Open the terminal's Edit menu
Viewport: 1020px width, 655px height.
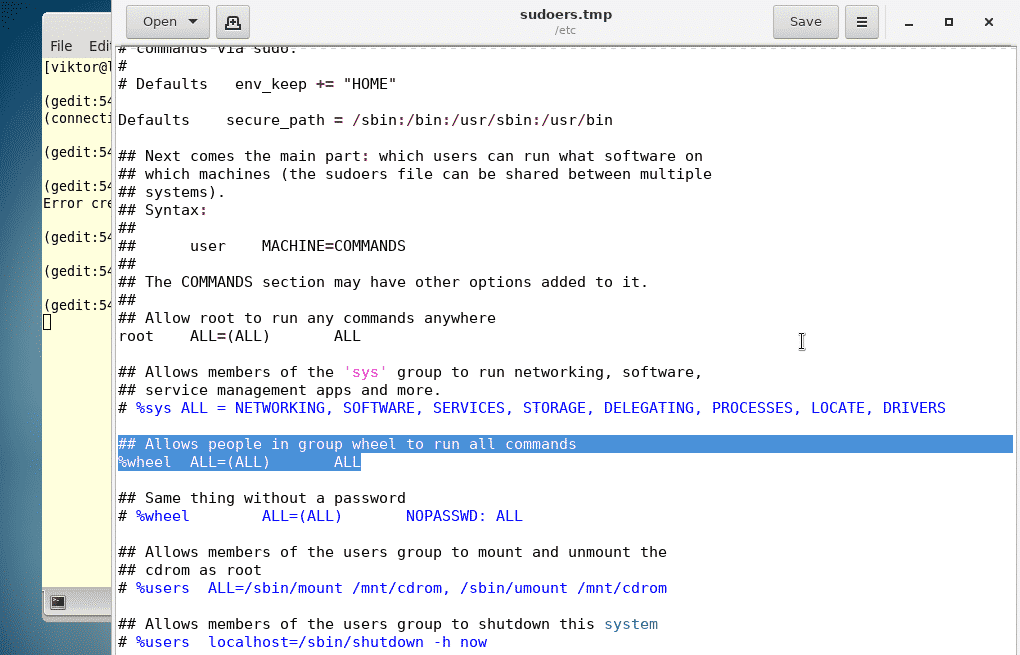99,46
